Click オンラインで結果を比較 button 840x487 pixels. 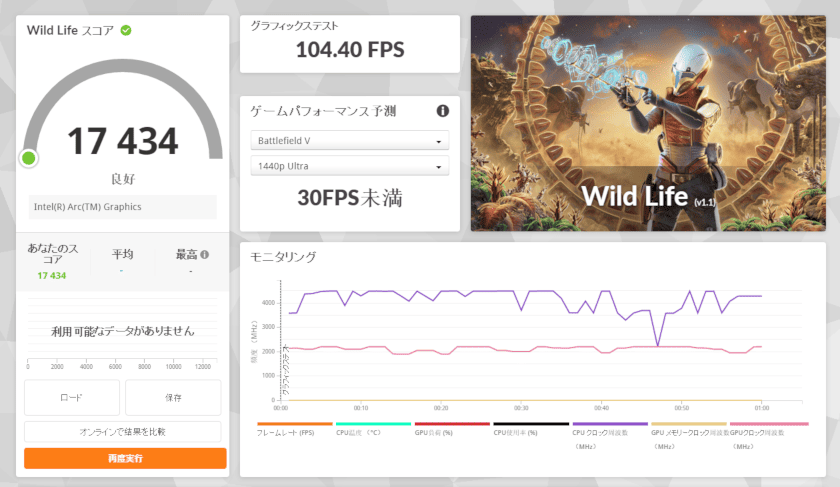[x=123, y=432]
